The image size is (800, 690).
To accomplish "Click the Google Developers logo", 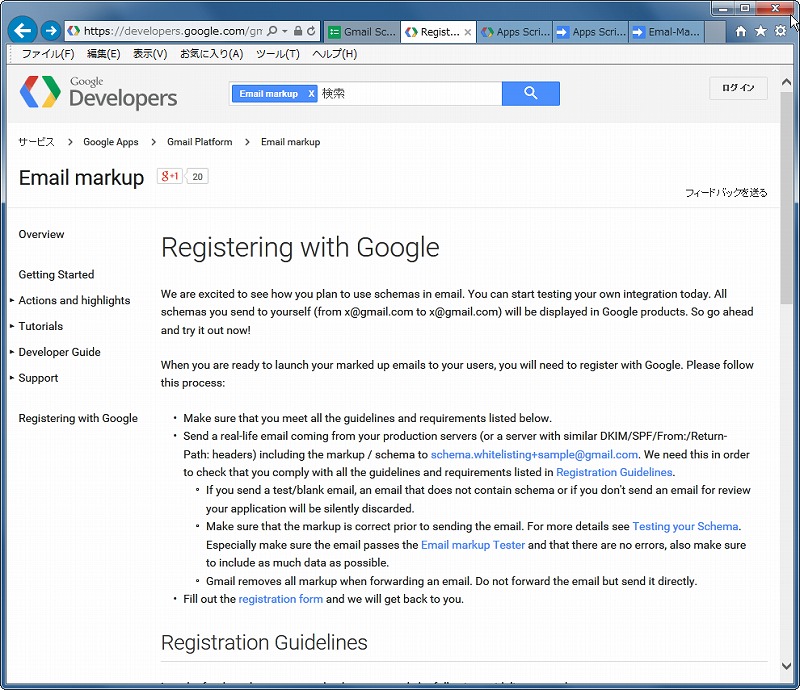I will click(98, 92).
